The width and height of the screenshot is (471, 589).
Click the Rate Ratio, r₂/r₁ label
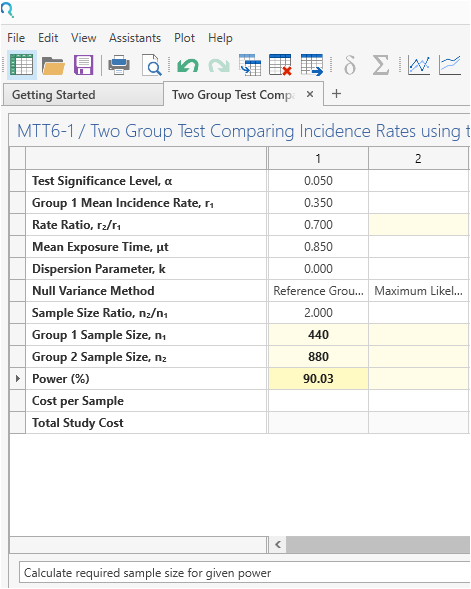pos(76,225)
